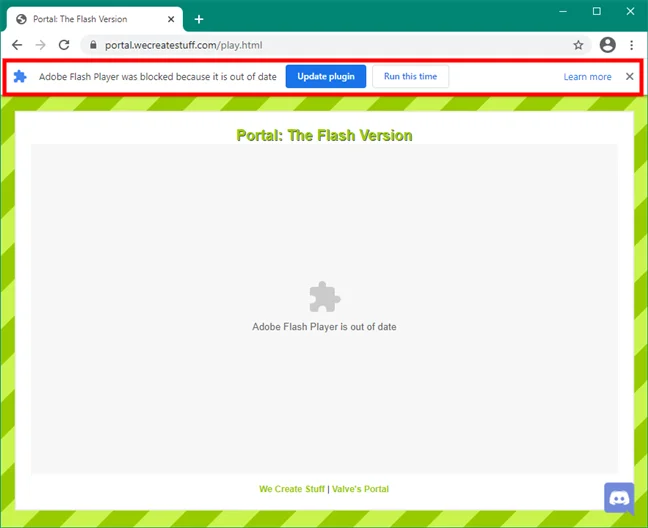Viewport: 648px width, 528px height.
Task: Open the Discord chat widget icon
Action: (x=619, y=498)
